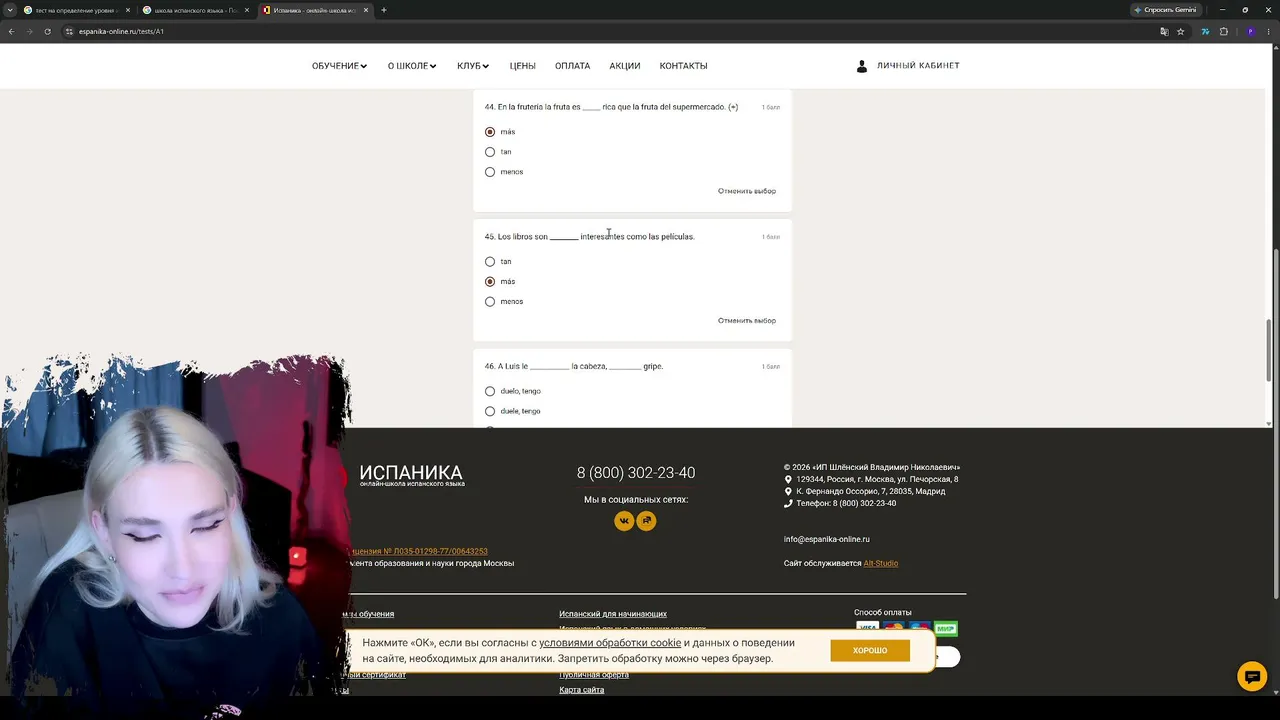Go back with the browser back arrow

click(11, 31)
